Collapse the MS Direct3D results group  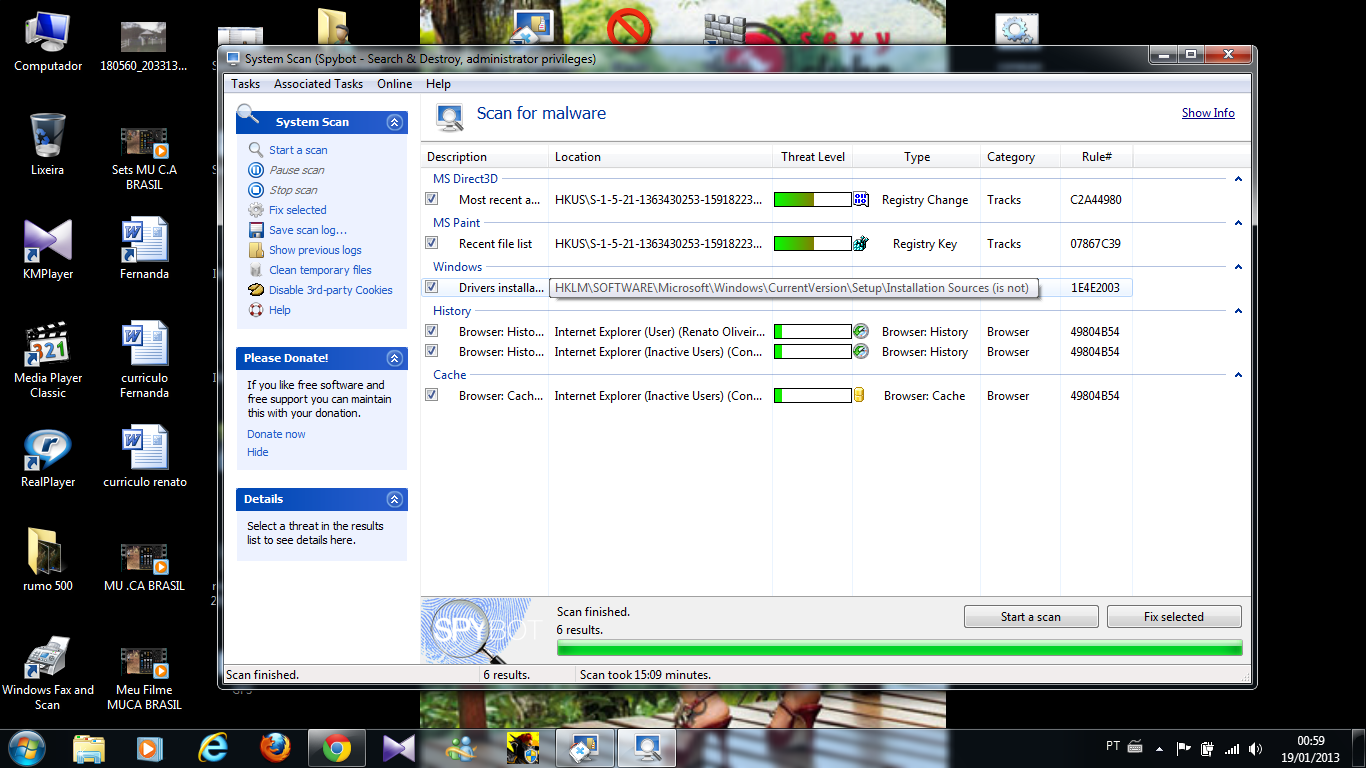(1238, 179)
